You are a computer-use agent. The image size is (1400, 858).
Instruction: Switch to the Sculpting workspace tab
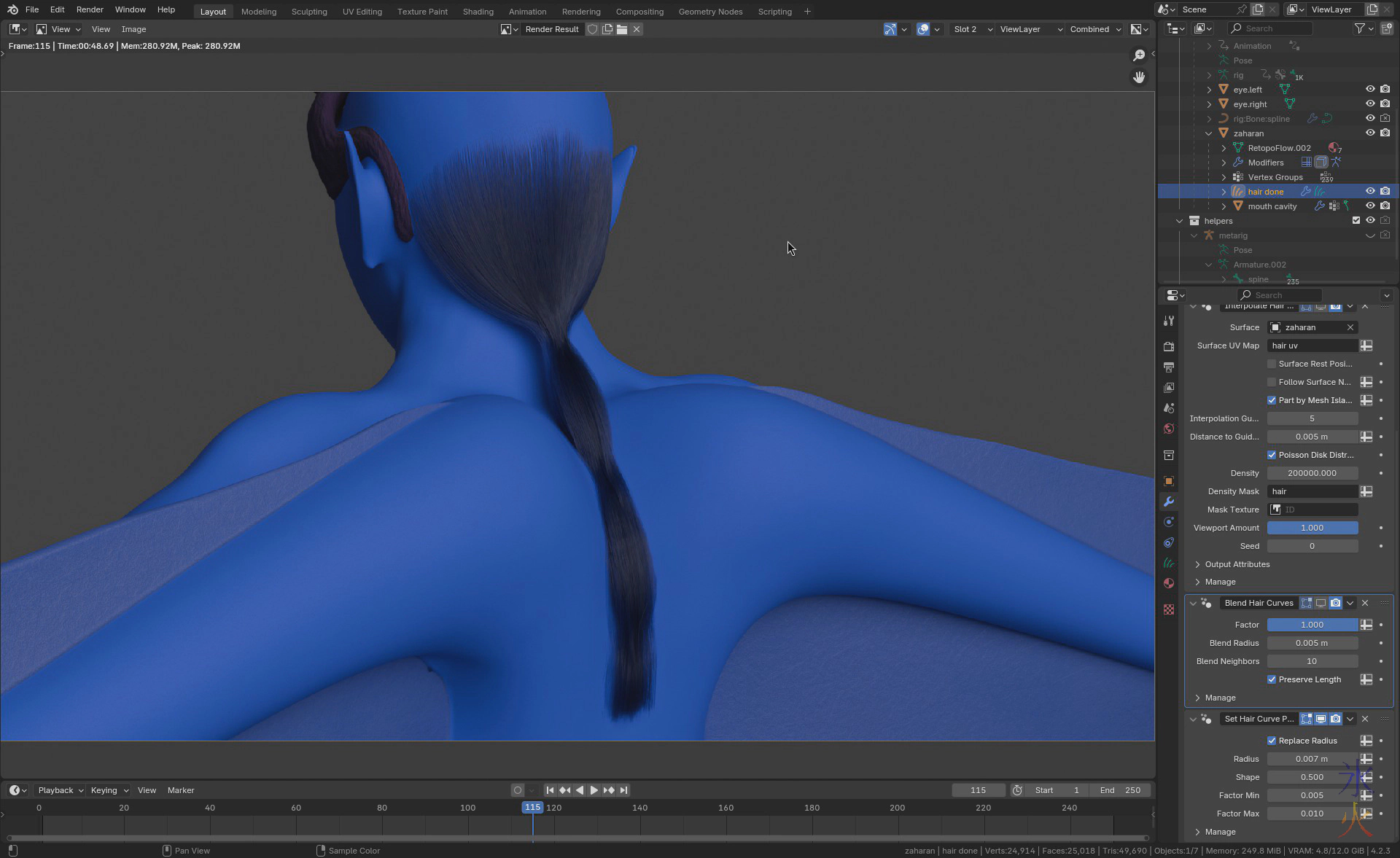click(309, 12)
